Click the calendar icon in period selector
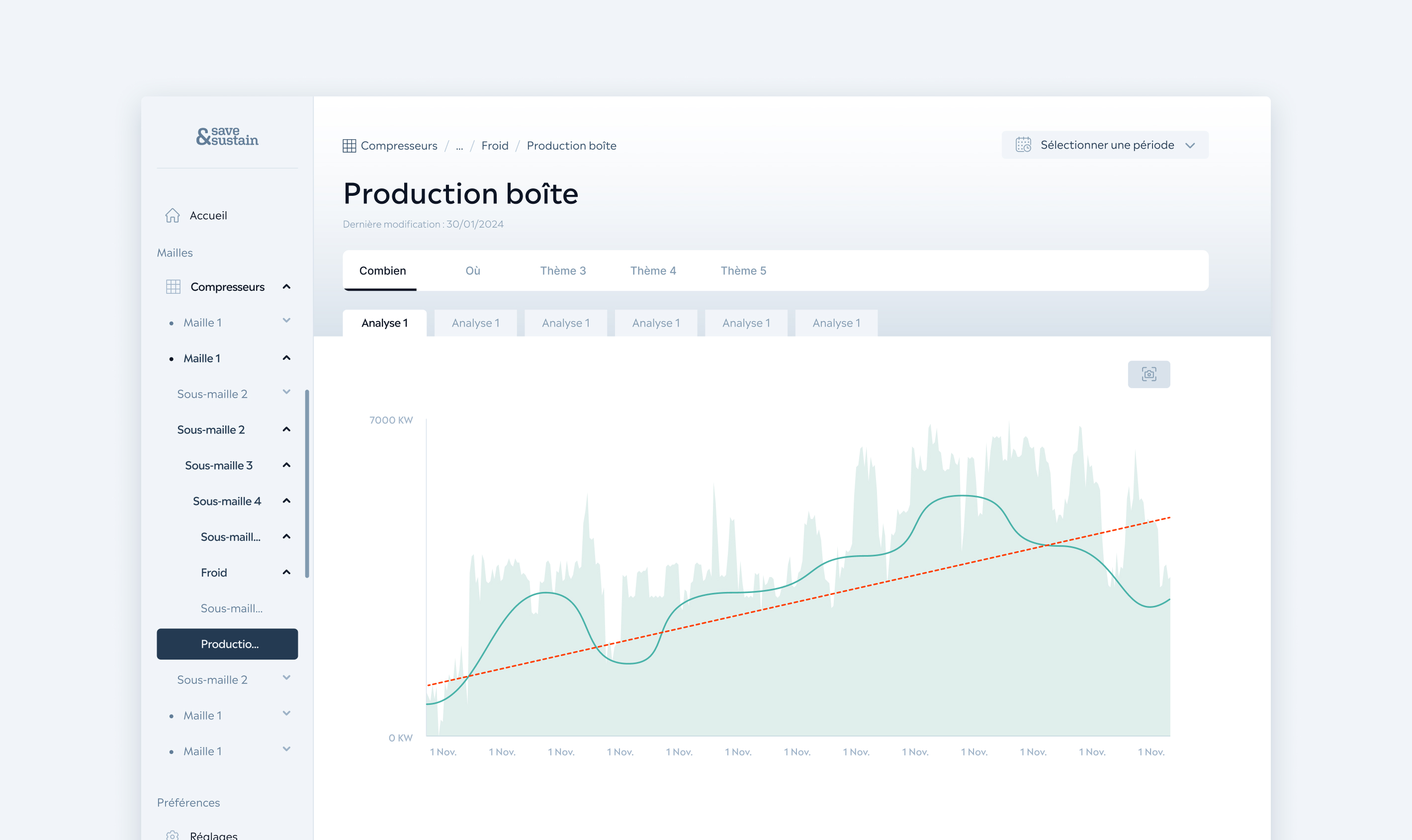Viewport: 1412px width, 840px height. 1023,145
